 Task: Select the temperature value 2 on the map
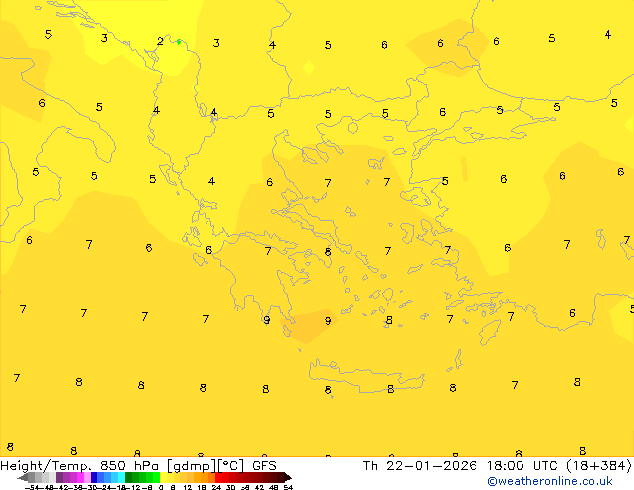click(x=160, y=41)
